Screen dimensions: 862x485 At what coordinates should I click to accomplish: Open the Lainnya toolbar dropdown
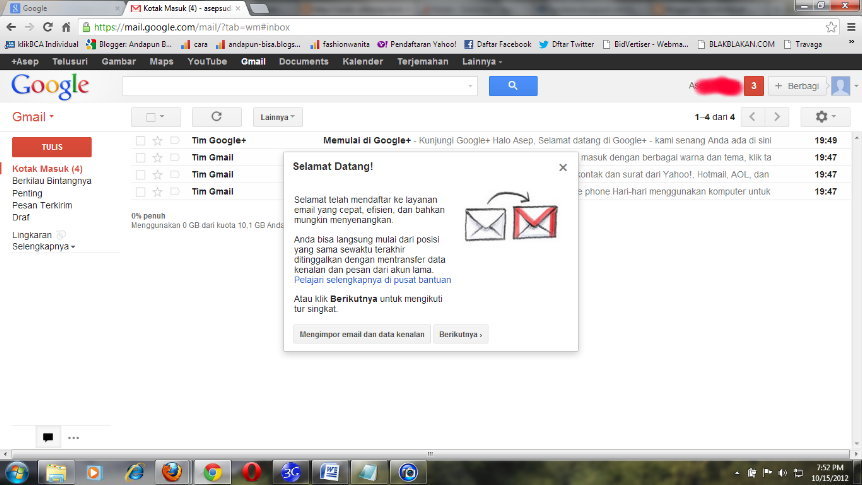pos(278,117)
